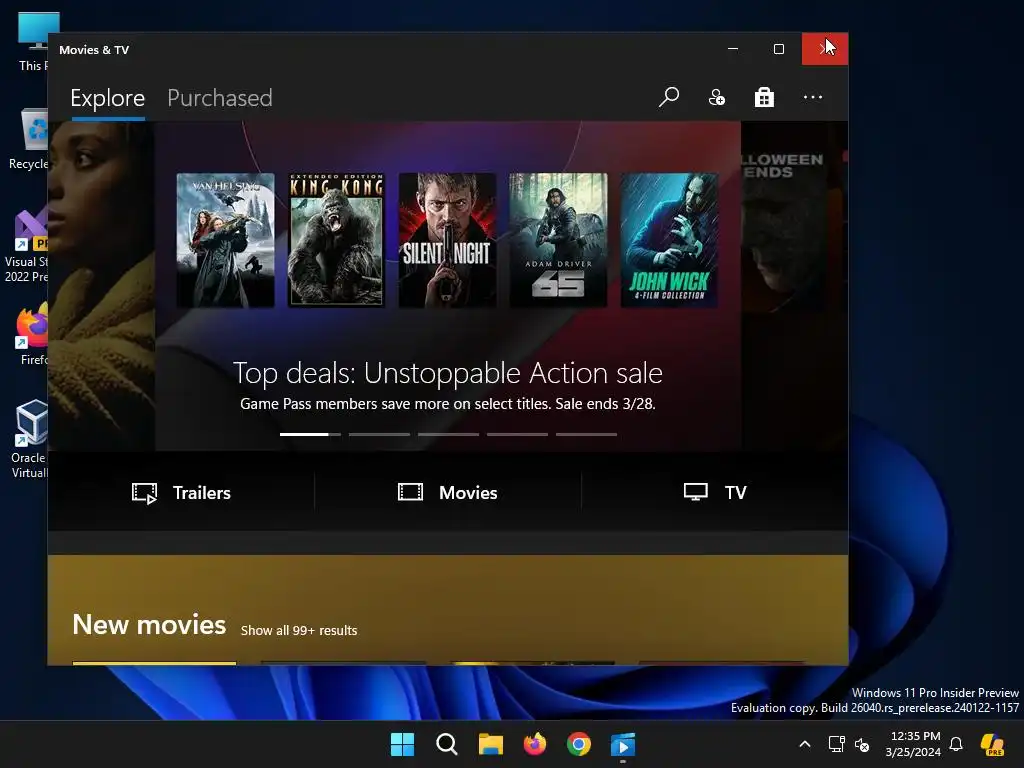Go to the third carousel slide indicator
The image size is (1024, 768).
coord(449,434)
